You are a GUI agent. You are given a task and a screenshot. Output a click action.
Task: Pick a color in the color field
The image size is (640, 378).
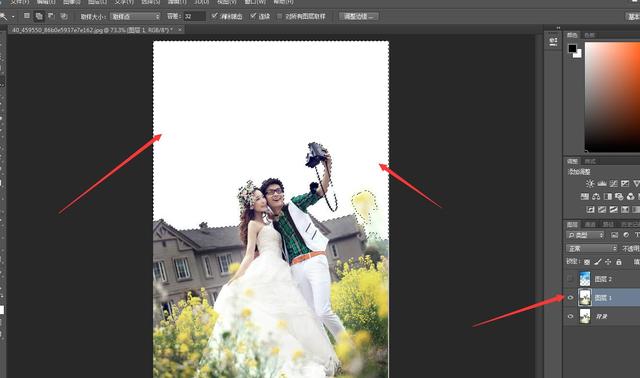coord(612,97)
